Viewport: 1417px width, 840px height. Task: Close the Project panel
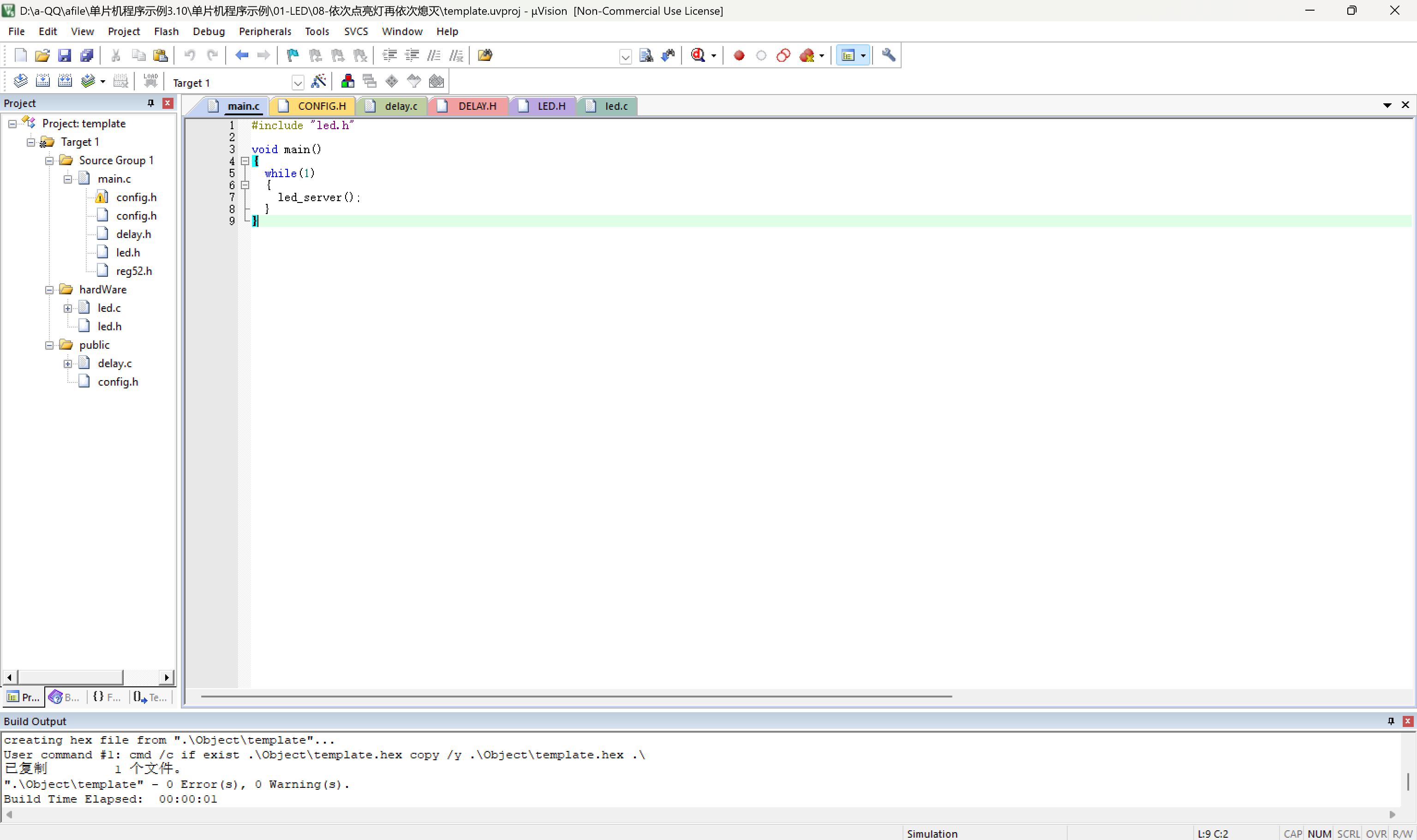coord(167,103)
